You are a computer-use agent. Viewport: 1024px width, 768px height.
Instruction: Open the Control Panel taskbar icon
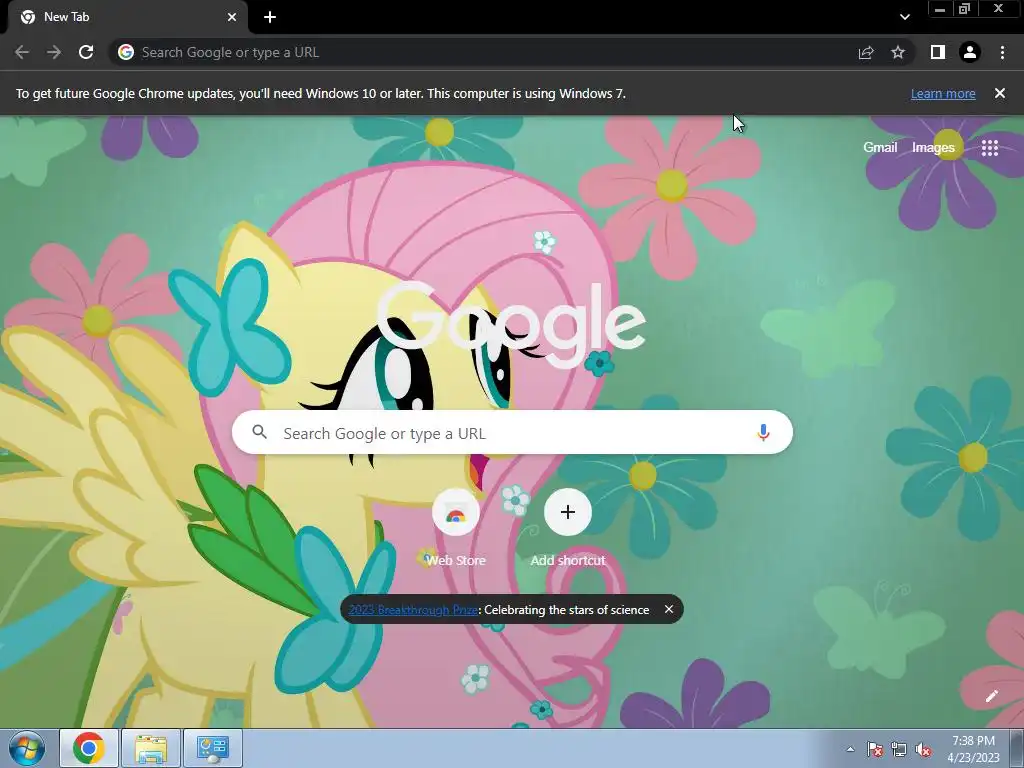point(212,748)
